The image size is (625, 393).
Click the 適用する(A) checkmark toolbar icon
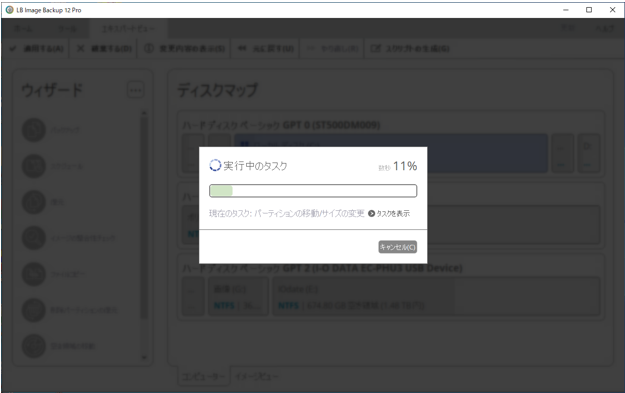click(x=13, y=48)
